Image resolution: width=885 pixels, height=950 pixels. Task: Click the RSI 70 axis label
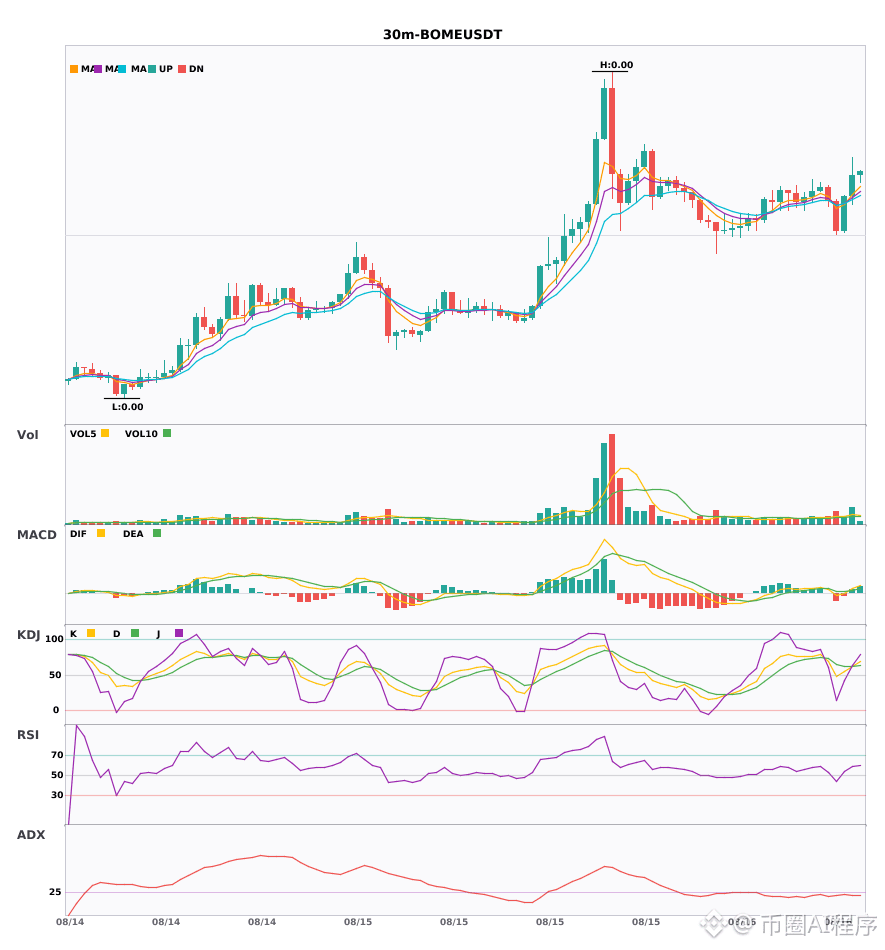(57, 755)
